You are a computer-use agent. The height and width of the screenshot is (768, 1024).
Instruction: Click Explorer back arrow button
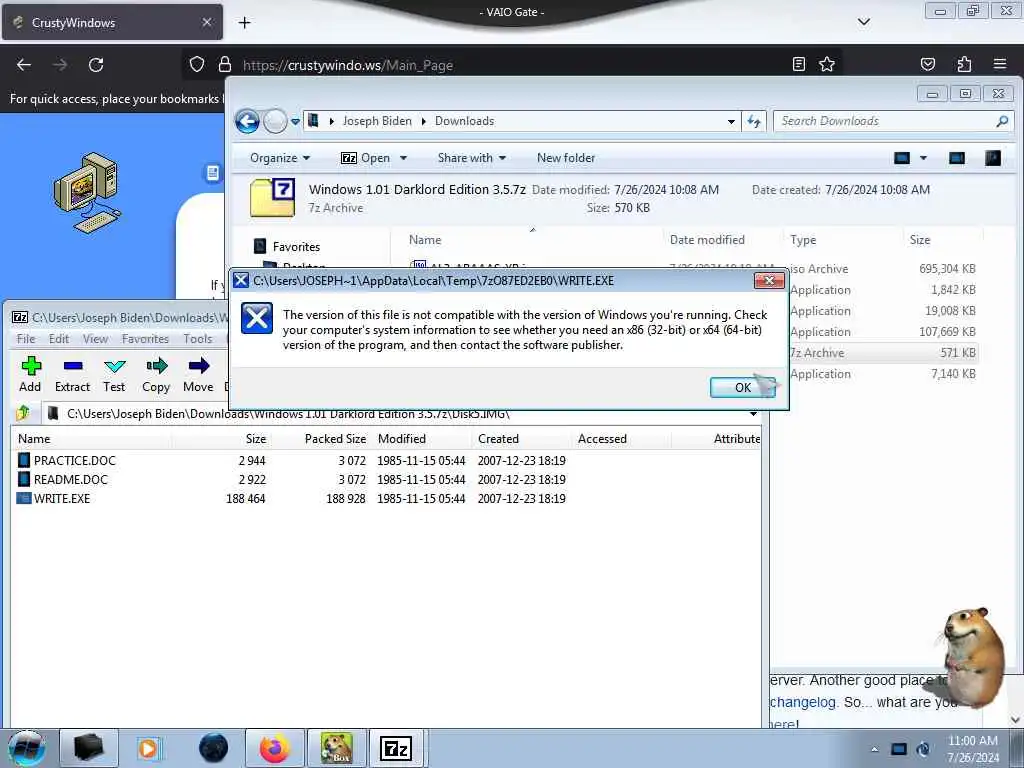248,121
